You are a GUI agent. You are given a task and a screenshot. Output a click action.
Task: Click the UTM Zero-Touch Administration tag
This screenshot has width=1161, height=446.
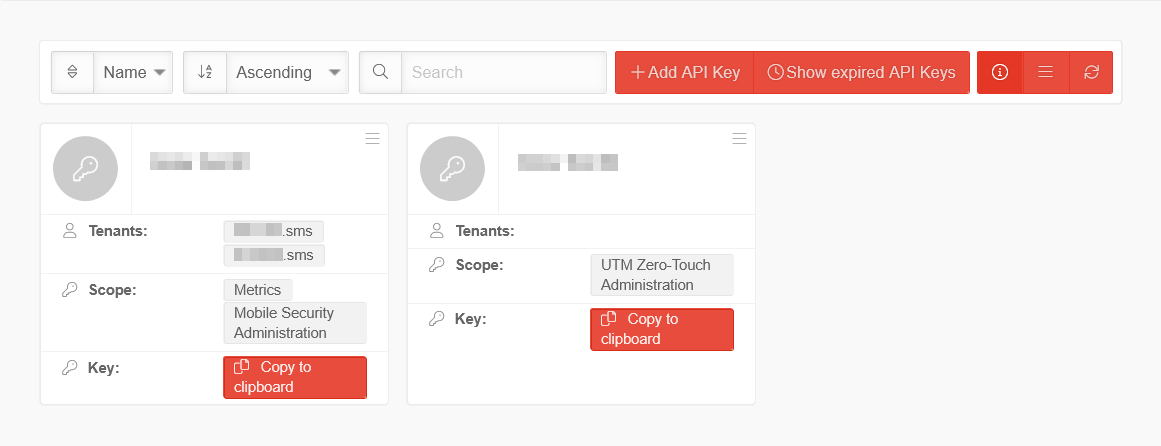(x=662, y=275)
